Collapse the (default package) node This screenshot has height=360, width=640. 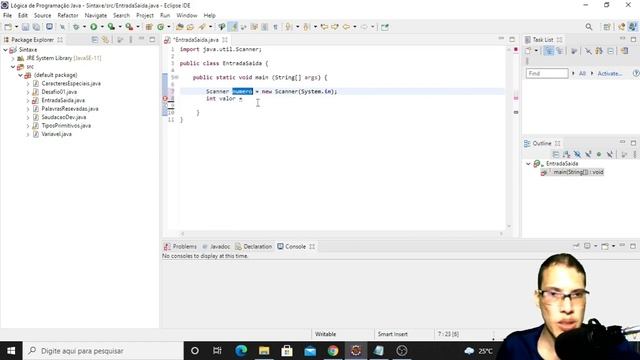20,75
